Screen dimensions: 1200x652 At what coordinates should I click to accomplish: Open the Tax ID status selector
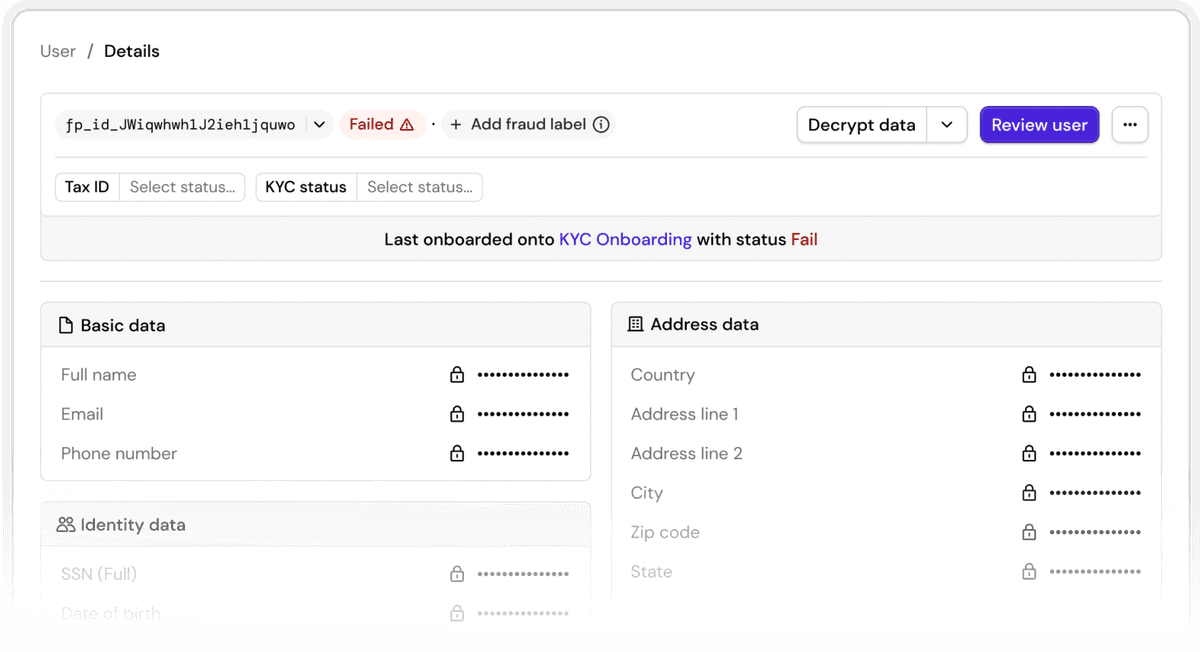(x=182, y=187)
